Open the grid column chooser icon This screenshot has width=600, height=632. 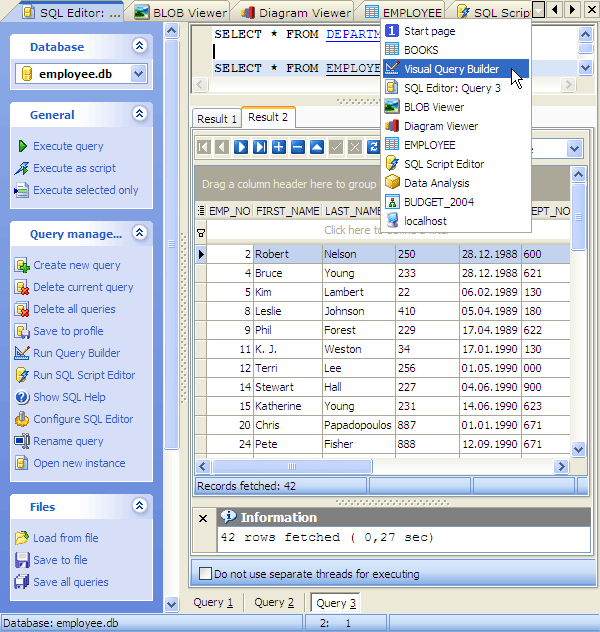(201, 210)
